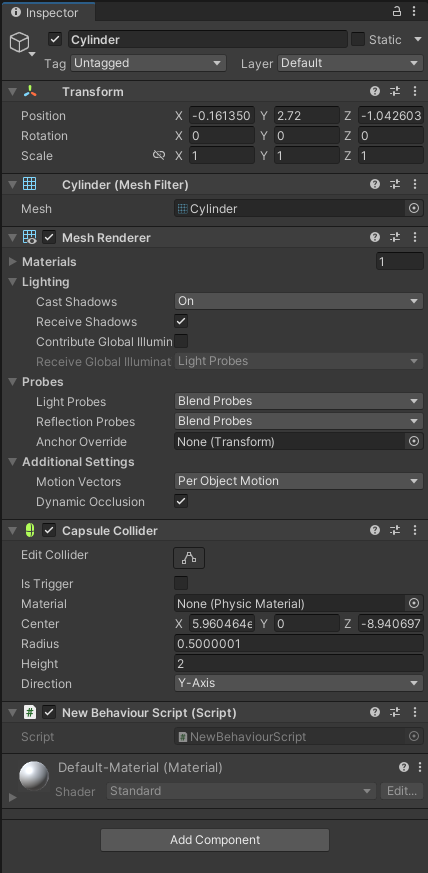Open Capsule Collider preset selector icon
Viewport: 428px width, 873px height.
click(395, 531)
